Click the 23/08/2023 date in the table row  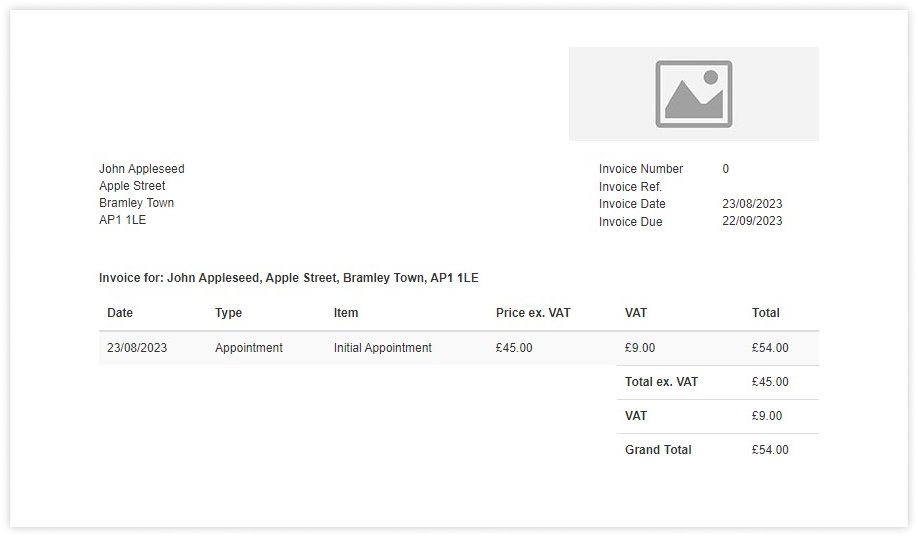[138, 348]
